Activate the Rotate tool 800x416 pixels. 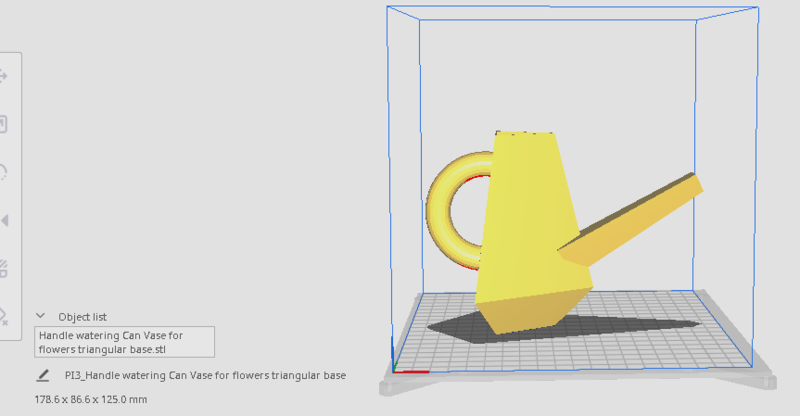pyautogui.click(x=4, y=172)
